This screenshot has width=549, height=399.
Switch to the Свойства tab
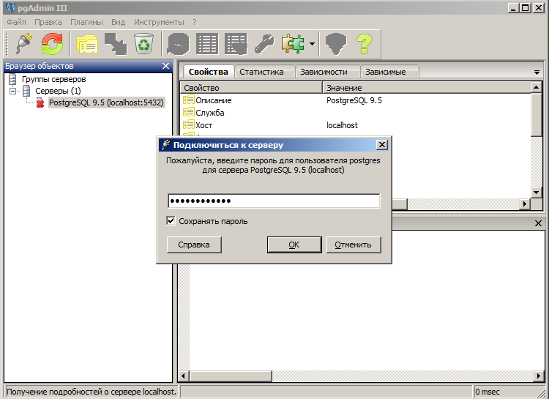(x=208, y=72)
